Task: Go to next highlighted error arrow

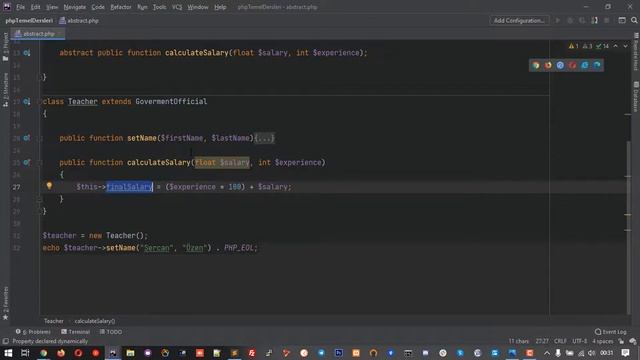Action: coord(625,46)
